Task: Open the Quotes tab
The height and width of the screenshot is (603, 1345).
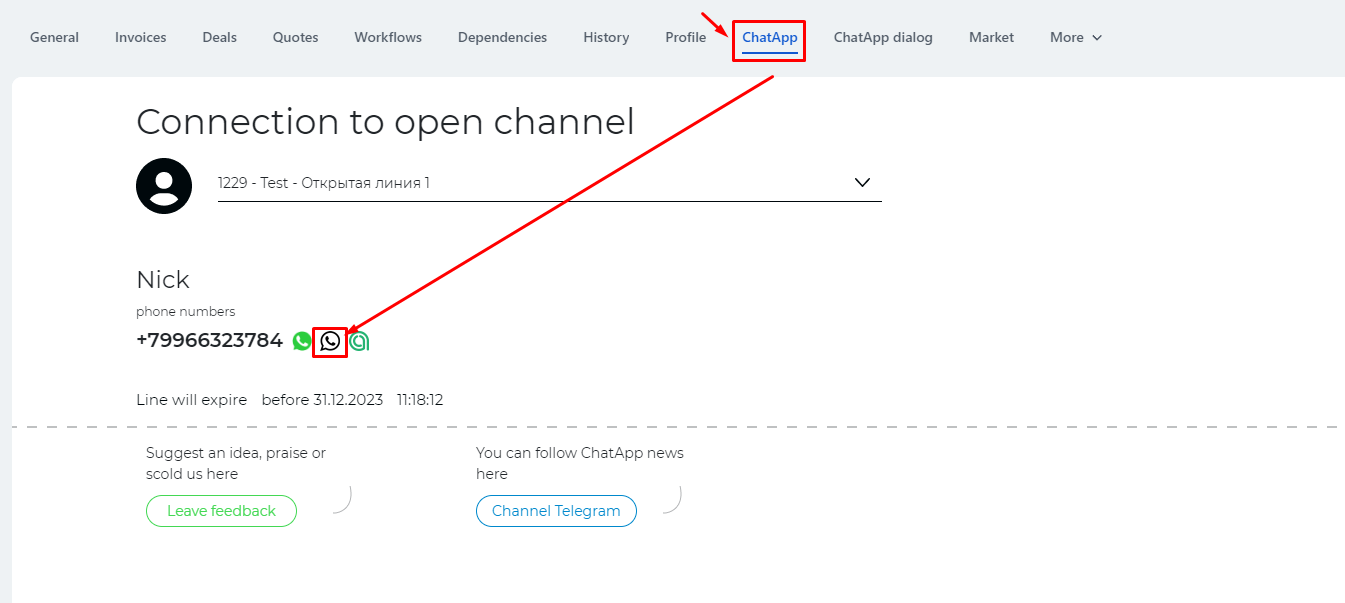Action: [x=296, y=37]
